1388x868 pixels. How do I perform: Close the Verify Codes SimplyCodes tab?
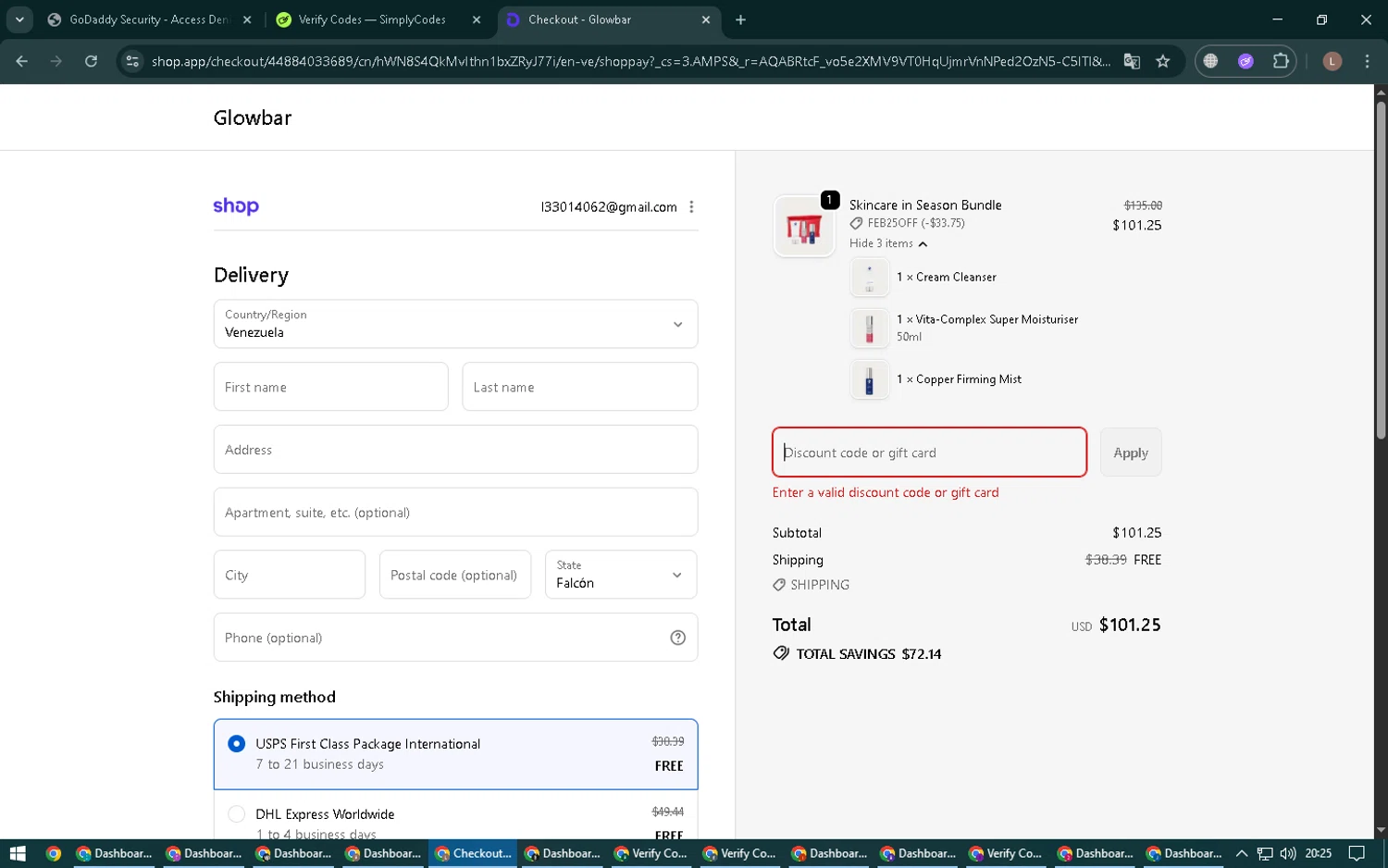tap(477, 19)
